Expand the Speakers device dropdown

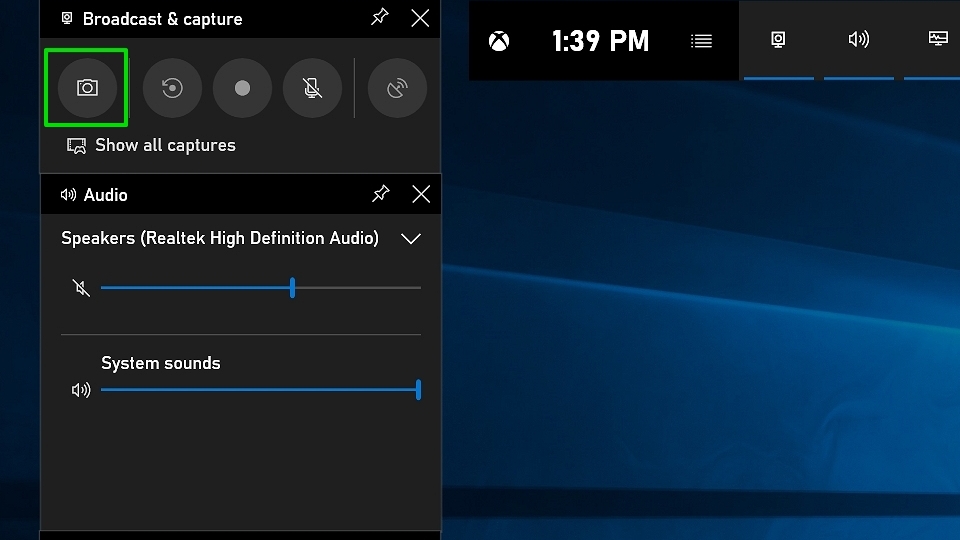(x=410, y=239)
